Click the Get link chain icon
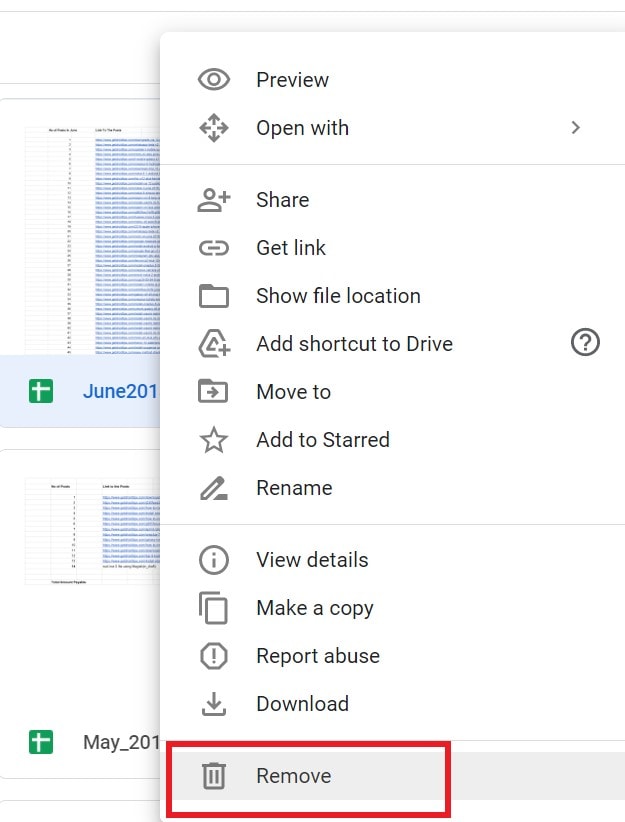Screen dimensions: 625x822 click(x=214, y=247)
